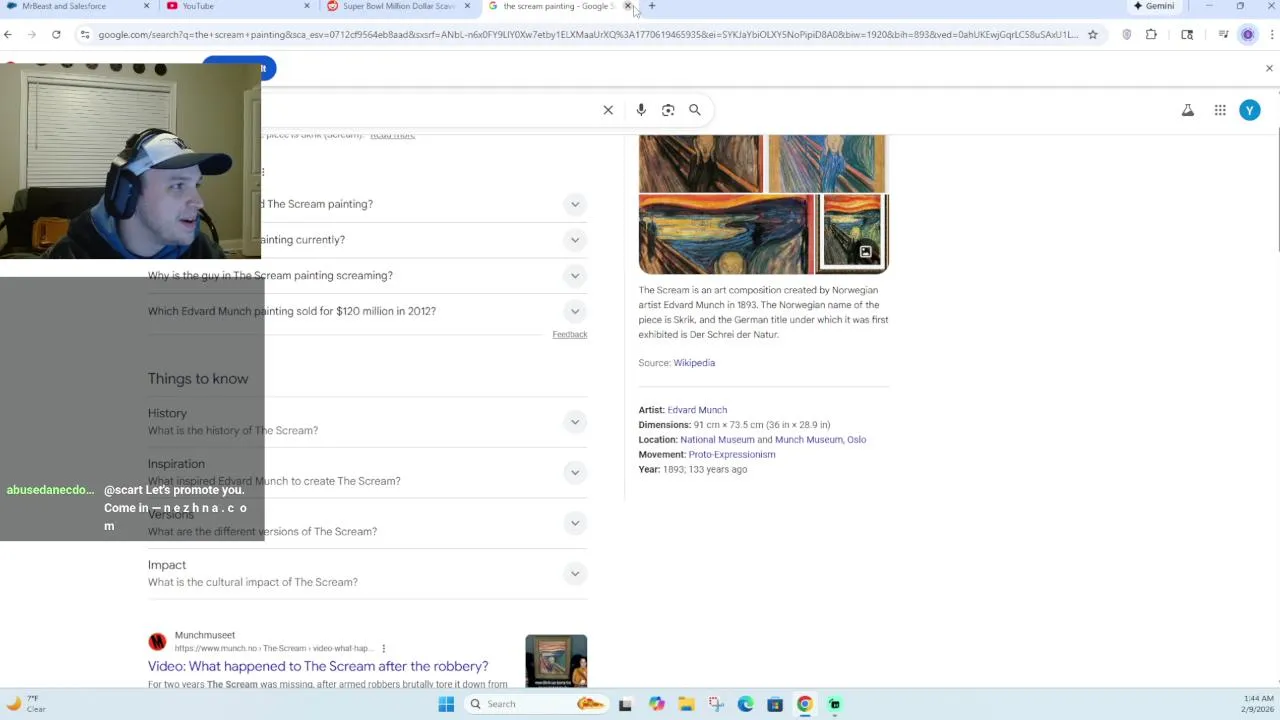Open Munchmuseet site name
The height and width of the screenshot is (720, 1280).
[205, 635]
